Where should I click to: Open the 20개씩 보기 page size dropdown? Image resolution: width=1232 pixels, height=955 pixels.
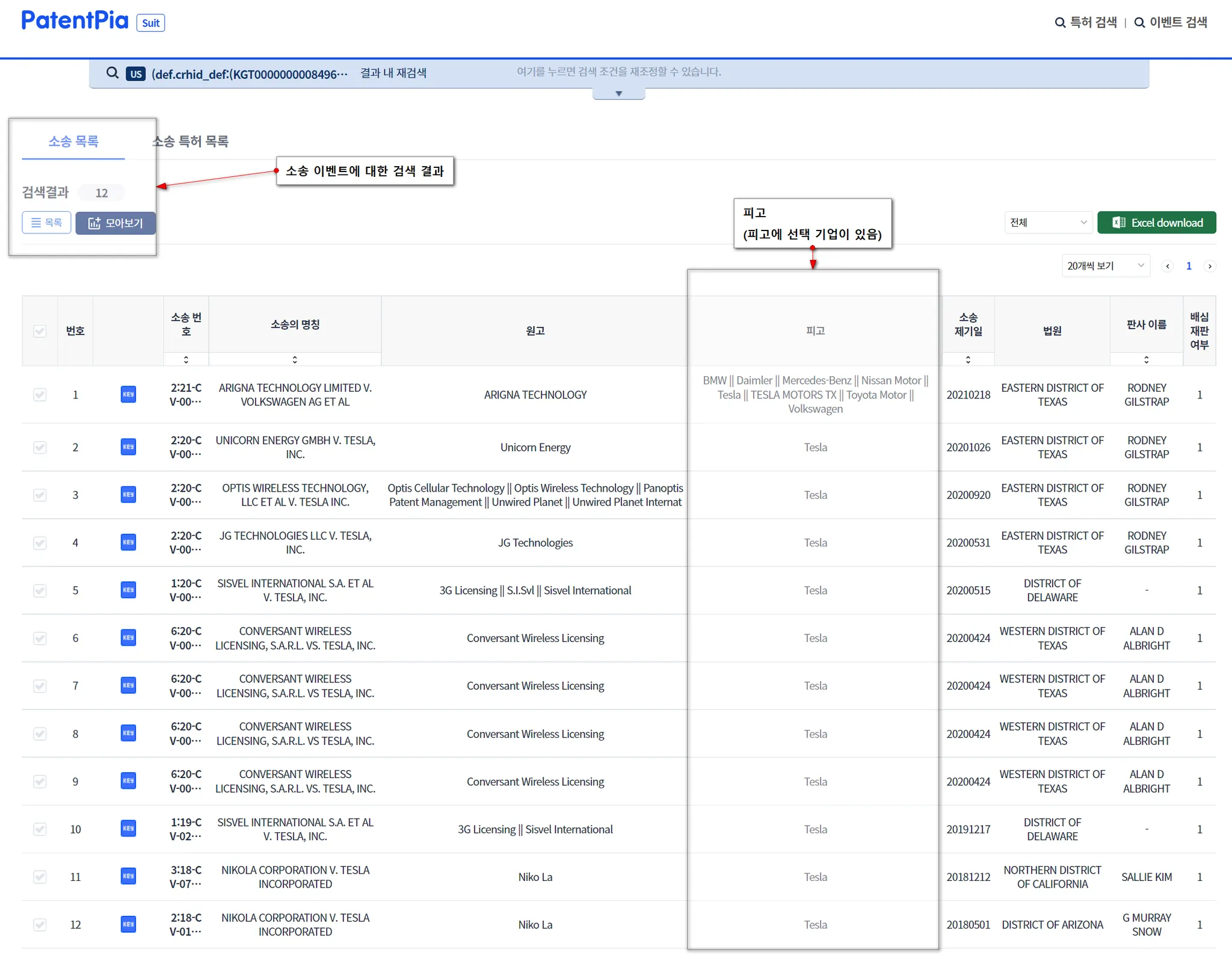1104,266
